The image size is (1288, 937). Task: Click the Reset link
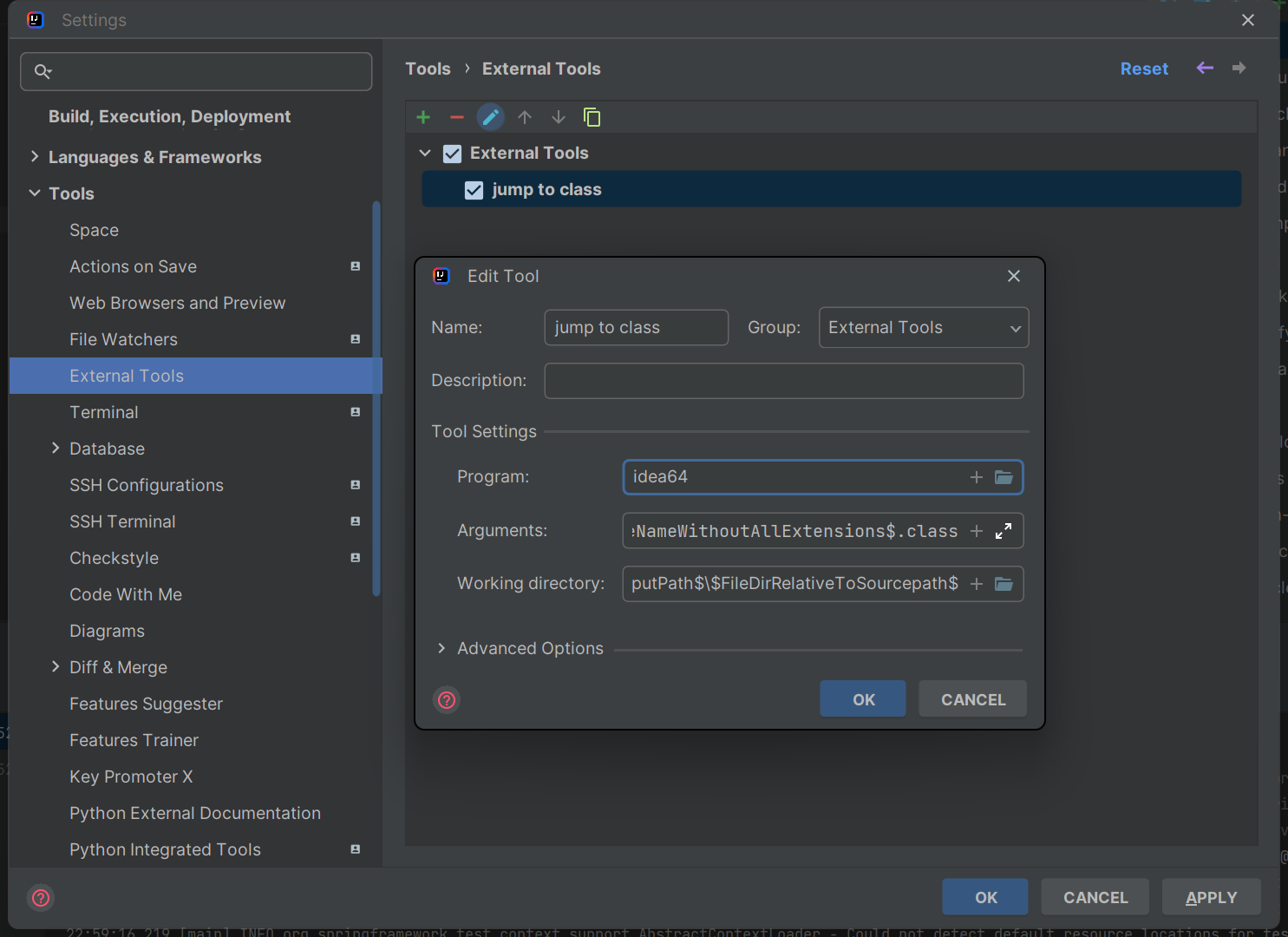[x=1144, y=69]
